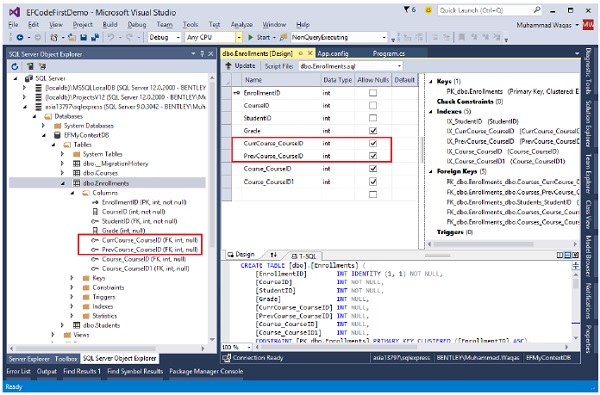Click the swap panes arrows icon
The width and height of the screenshot is (600, 395).
tap(273, 255)
